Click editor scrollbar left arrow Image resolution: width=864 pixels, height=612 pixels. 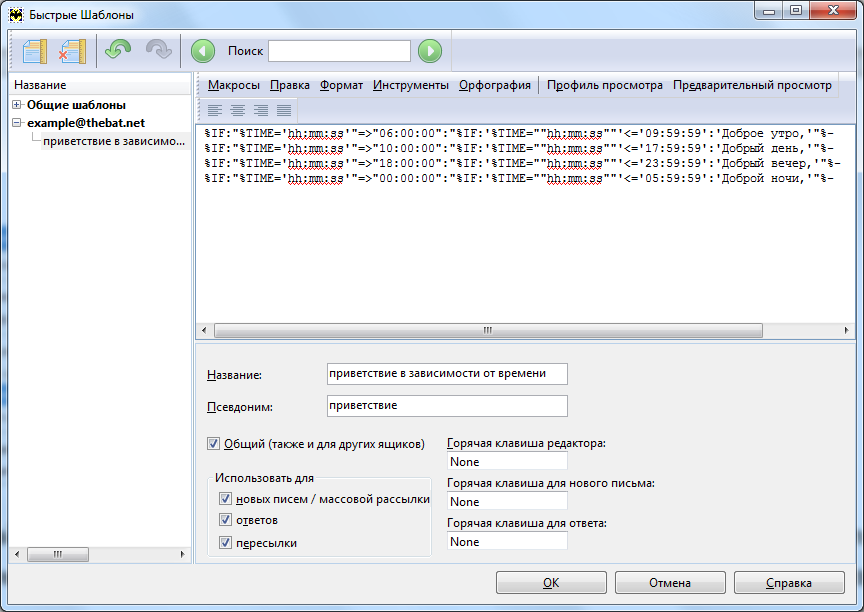tap(204, 331)
